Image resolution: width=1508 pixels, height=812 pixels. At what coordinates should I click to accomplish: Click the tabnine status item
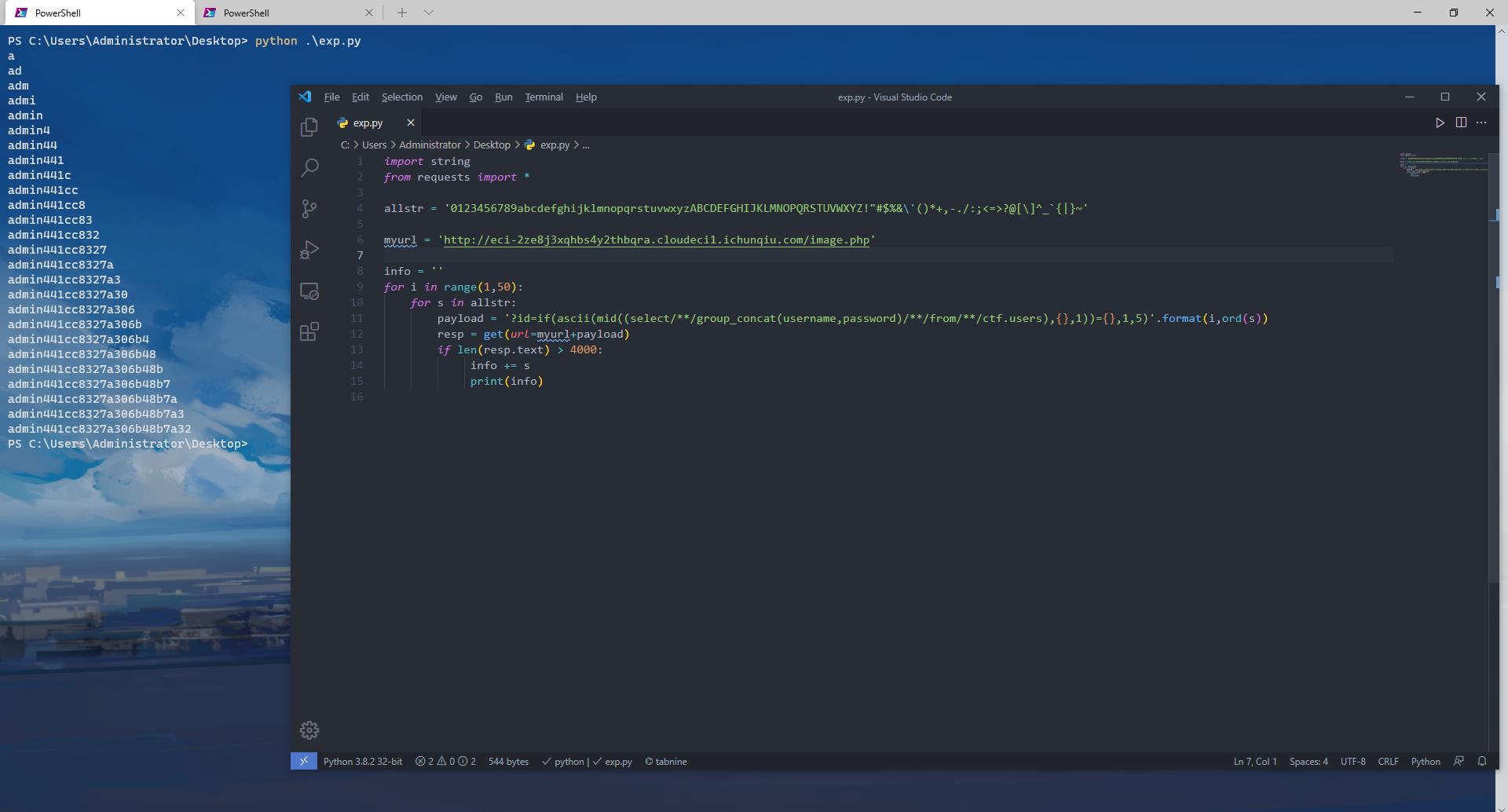pos(666,762)
